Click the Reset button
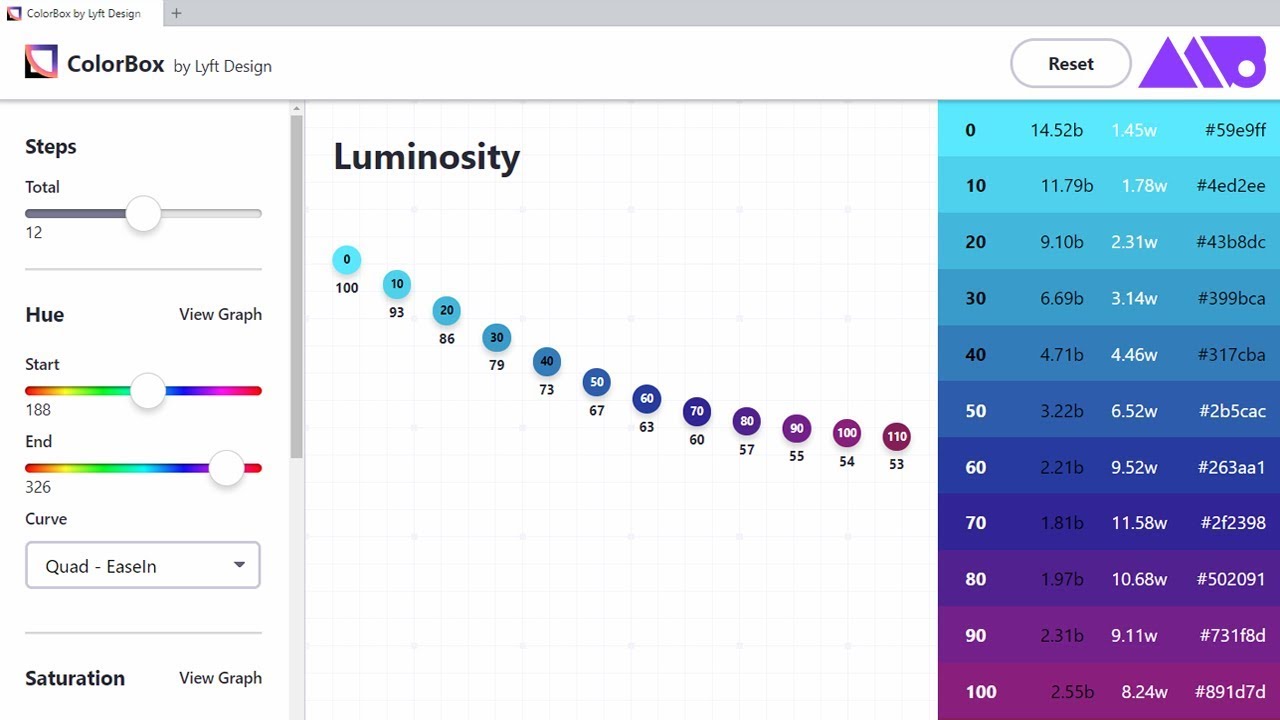The height and width of the screenshot is (720, 1280). coord(1070,63)
